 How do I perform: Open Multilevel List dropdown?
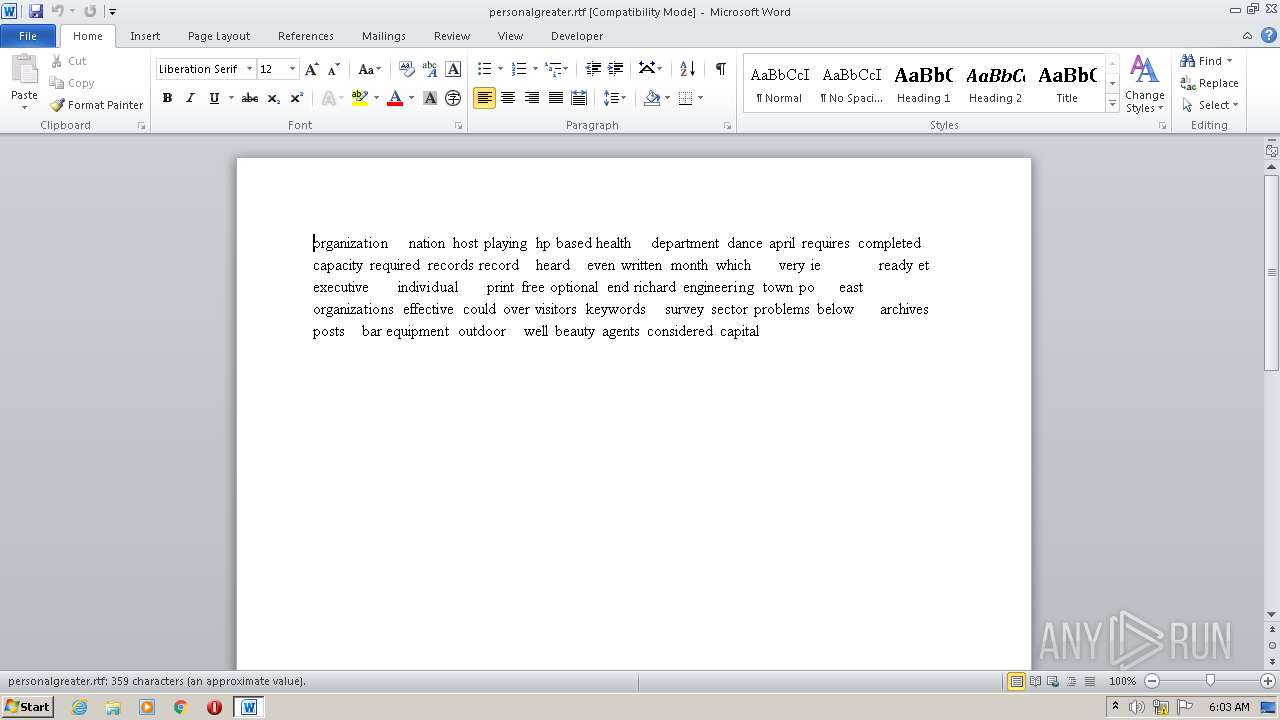click(x=566, y=69)
